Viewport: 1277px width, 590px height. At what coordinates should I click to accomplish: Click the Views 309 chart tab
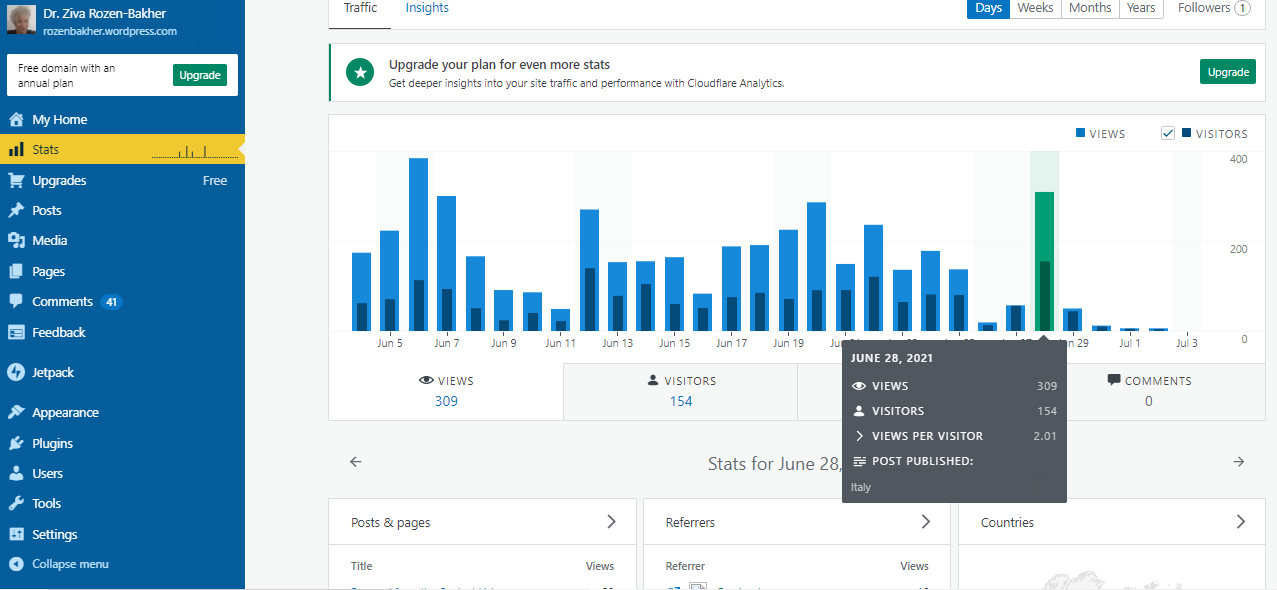(x=446, y=391)
